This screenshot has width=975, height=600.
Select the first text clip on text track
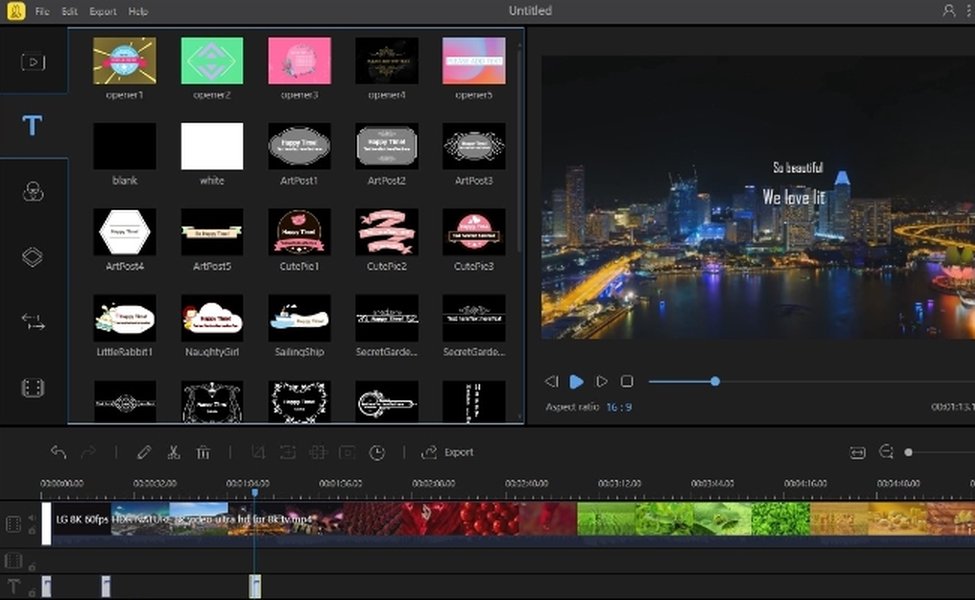coord(47,586)
